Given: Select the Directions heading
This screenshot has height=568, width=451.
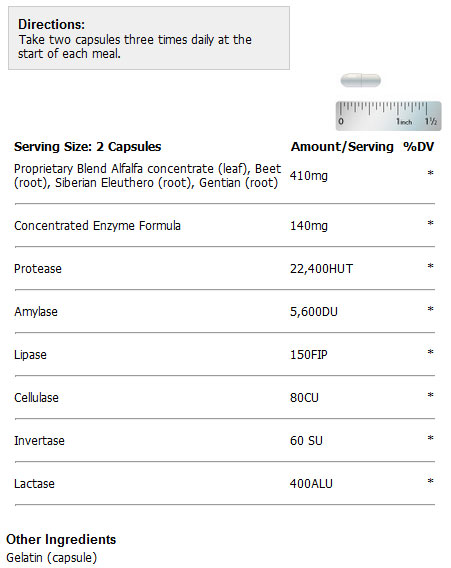Looking at the screenshot, I should pos(51,24).
